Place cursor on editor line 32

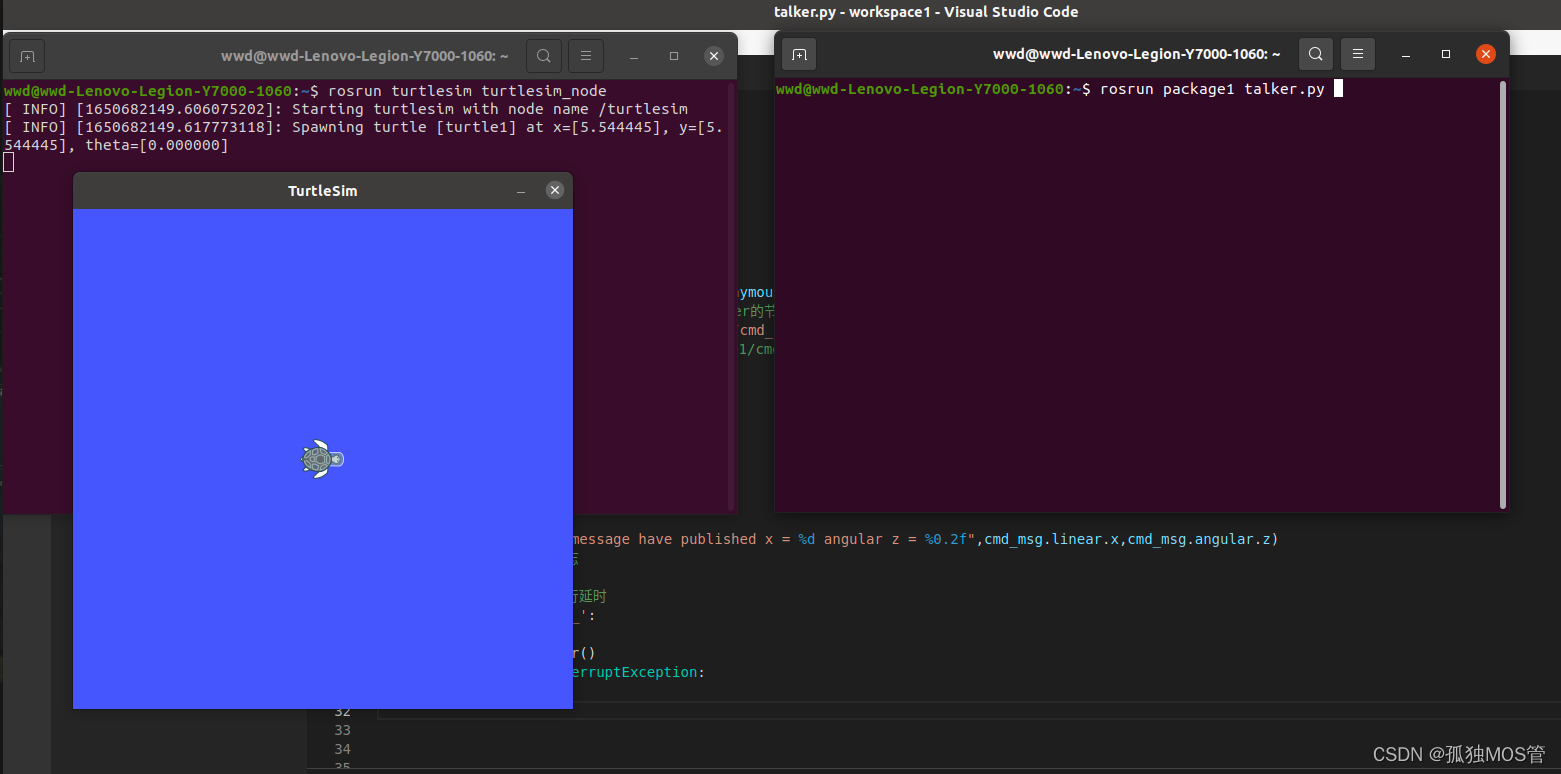[968, 711]
